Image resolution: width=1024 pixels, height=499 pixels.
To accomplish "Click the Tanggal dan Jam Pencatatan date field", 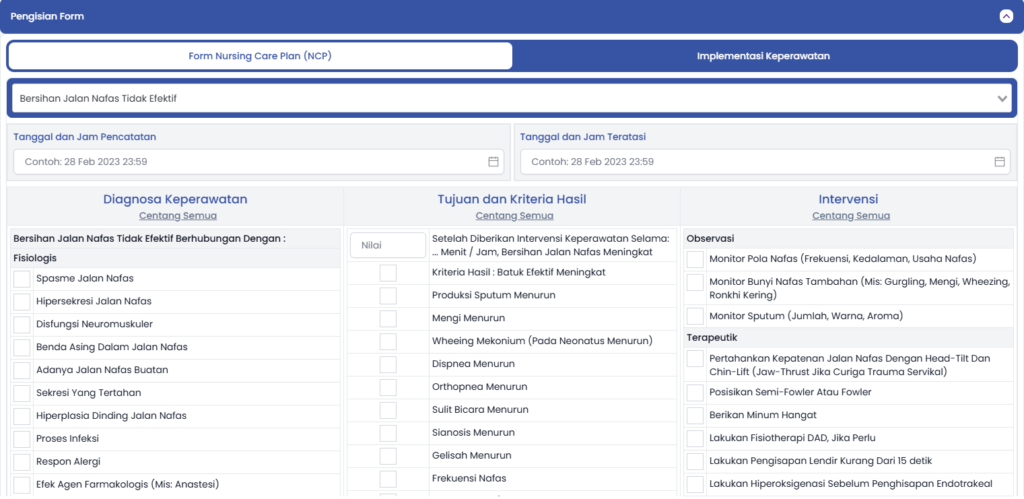I will (x=250, y=162).
